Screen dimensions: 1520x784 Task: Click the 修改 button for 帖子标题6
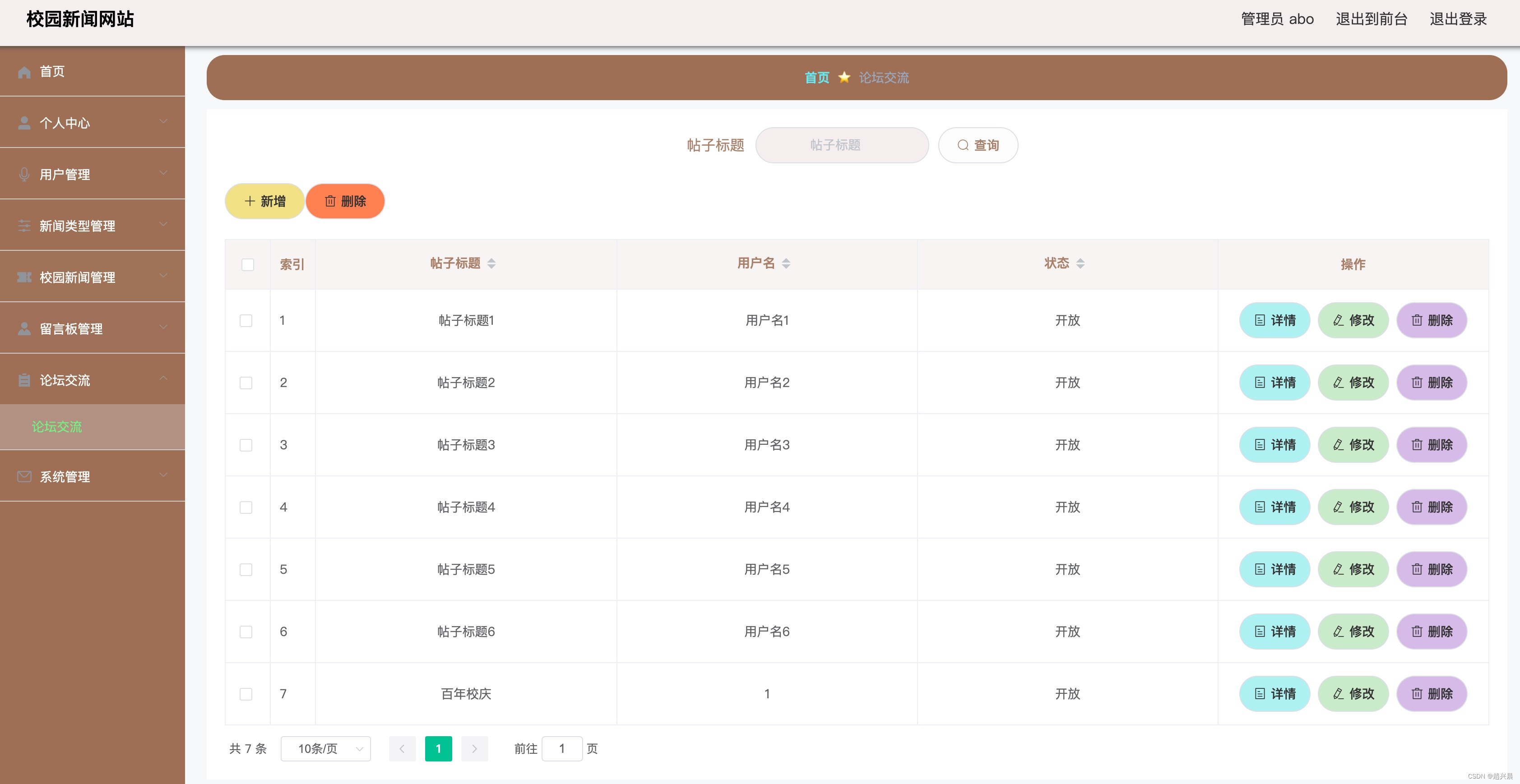click(1353, 632)
